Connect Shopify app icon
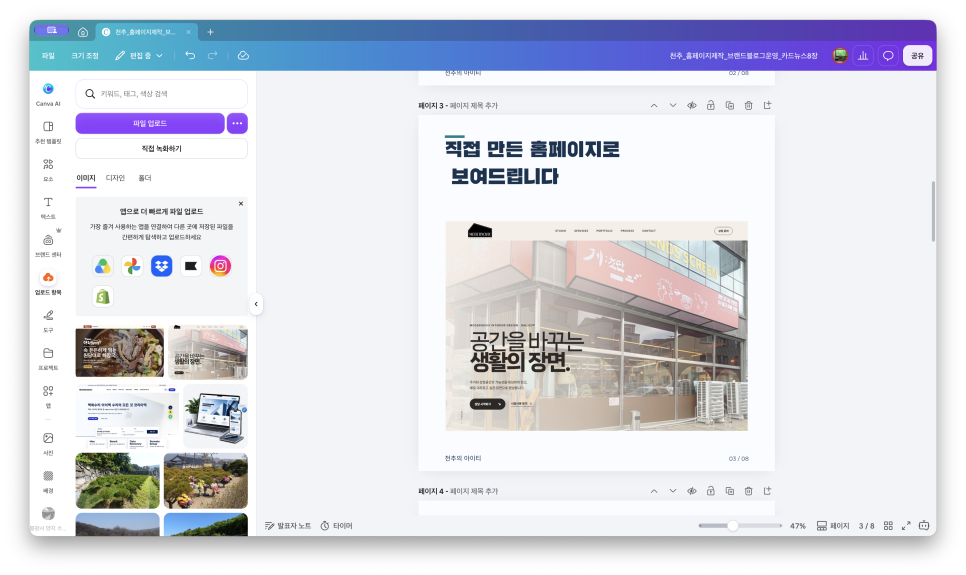The height and width of the screenshot is (575, 966). [x=103, y=296]
